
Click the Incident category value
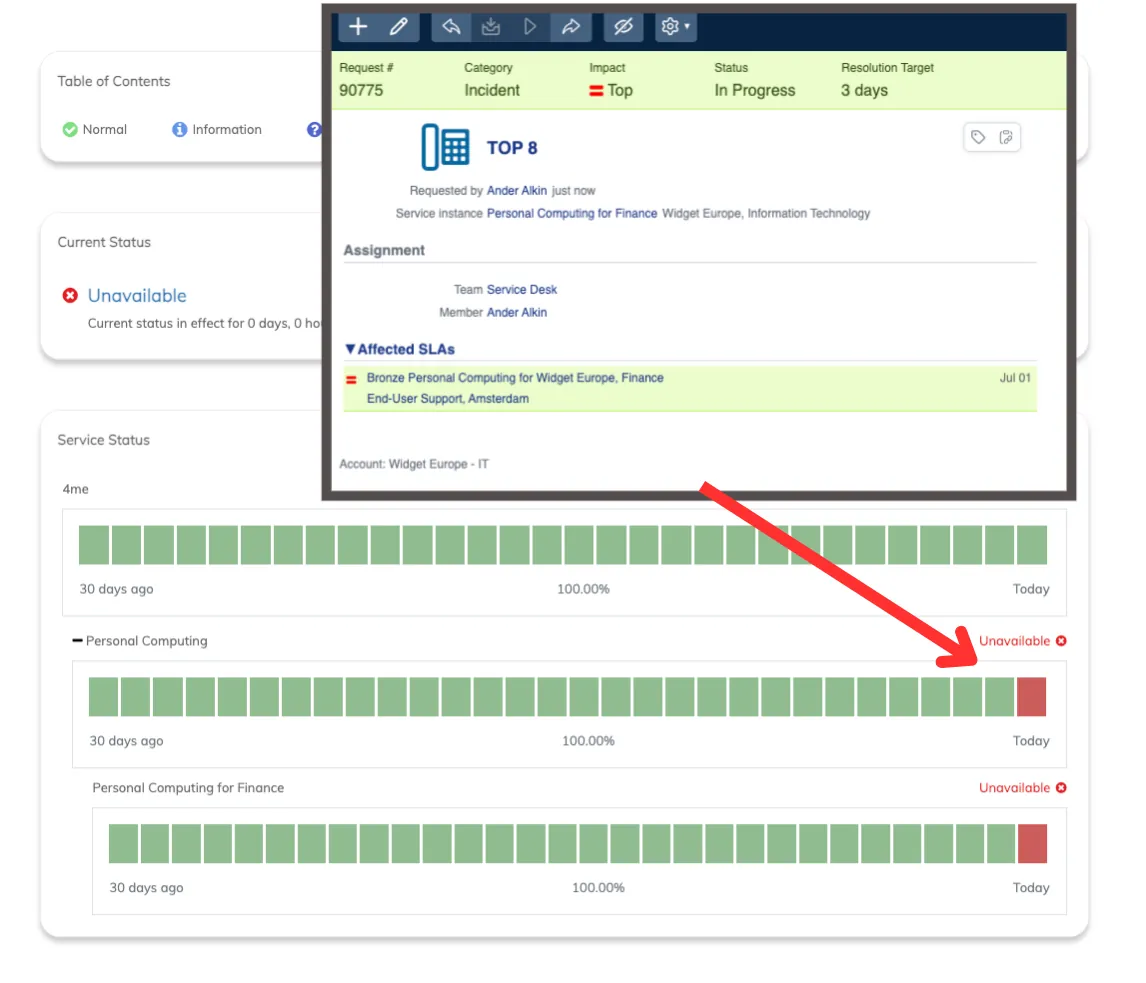(x=492, y=91)
